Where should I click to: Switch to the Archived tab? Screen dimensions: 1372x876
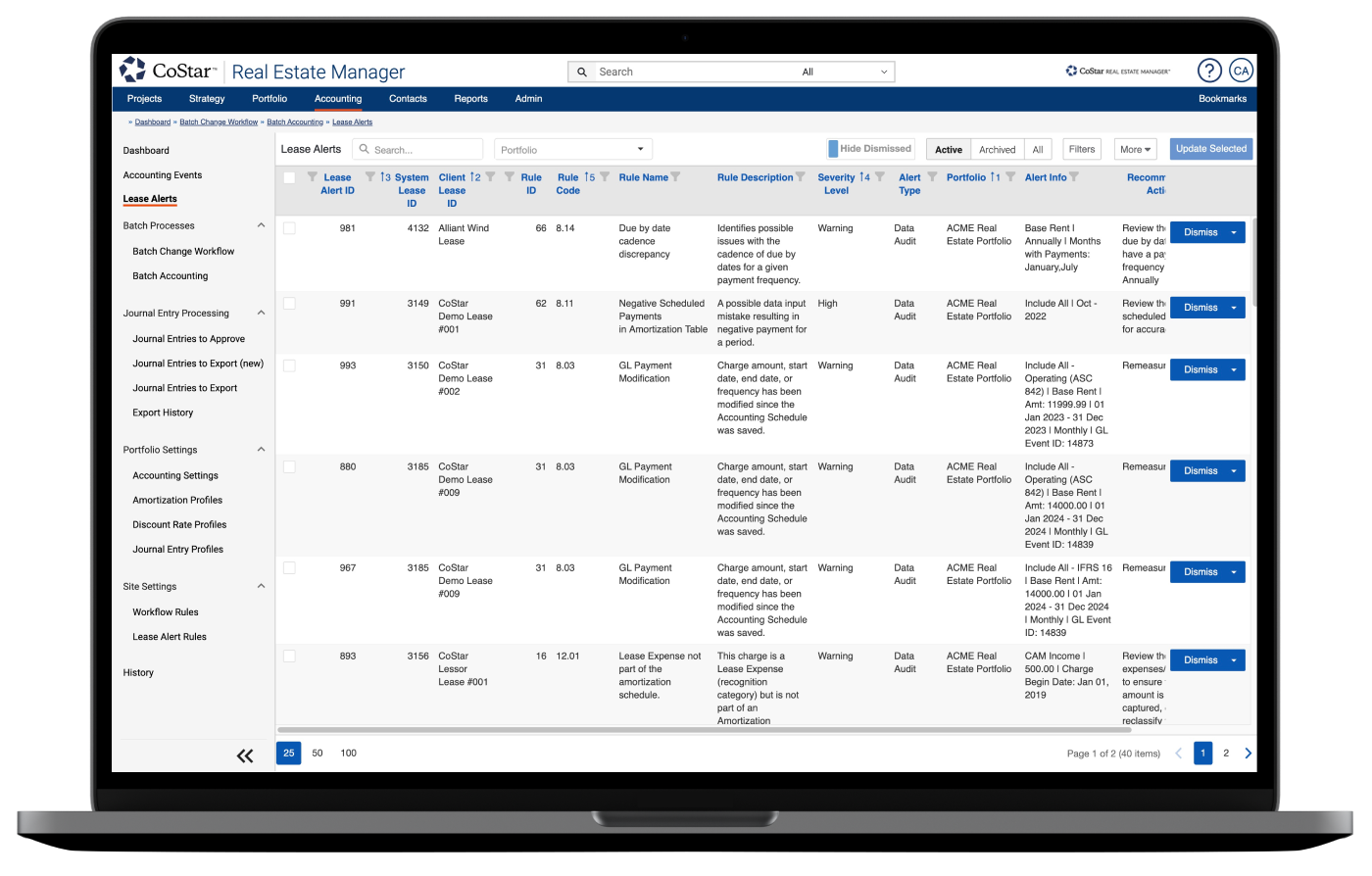[x=997, y=150]
